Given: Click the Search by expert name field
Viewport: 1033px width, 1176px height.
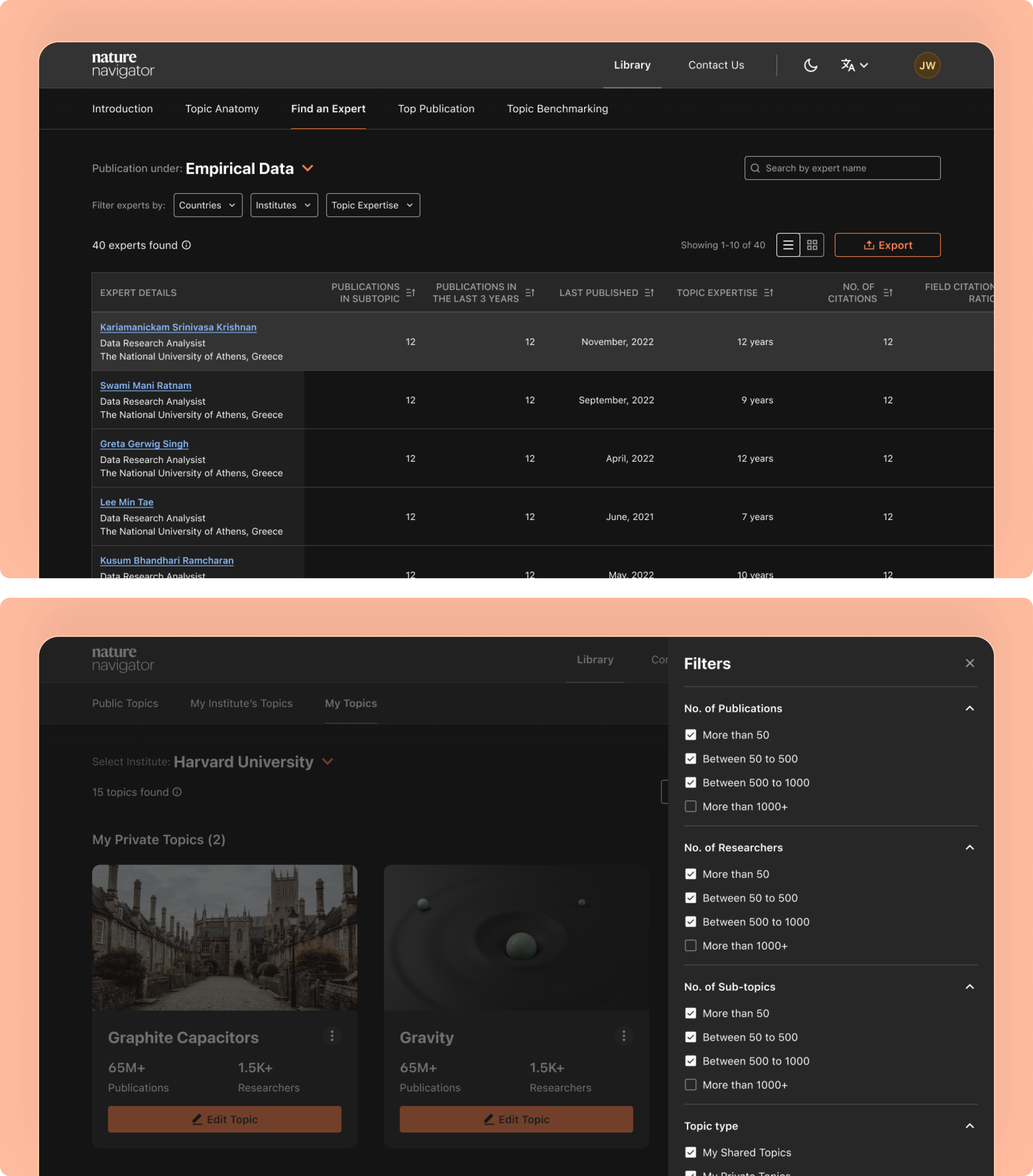Looking at the screenshot, I should point(842,168).
